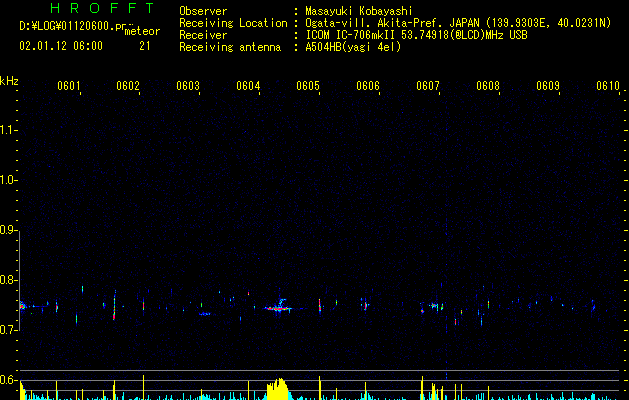The image size is (629, 400).
Task: Click the 0.8 kHz axis label
Action: click(8, 280)
